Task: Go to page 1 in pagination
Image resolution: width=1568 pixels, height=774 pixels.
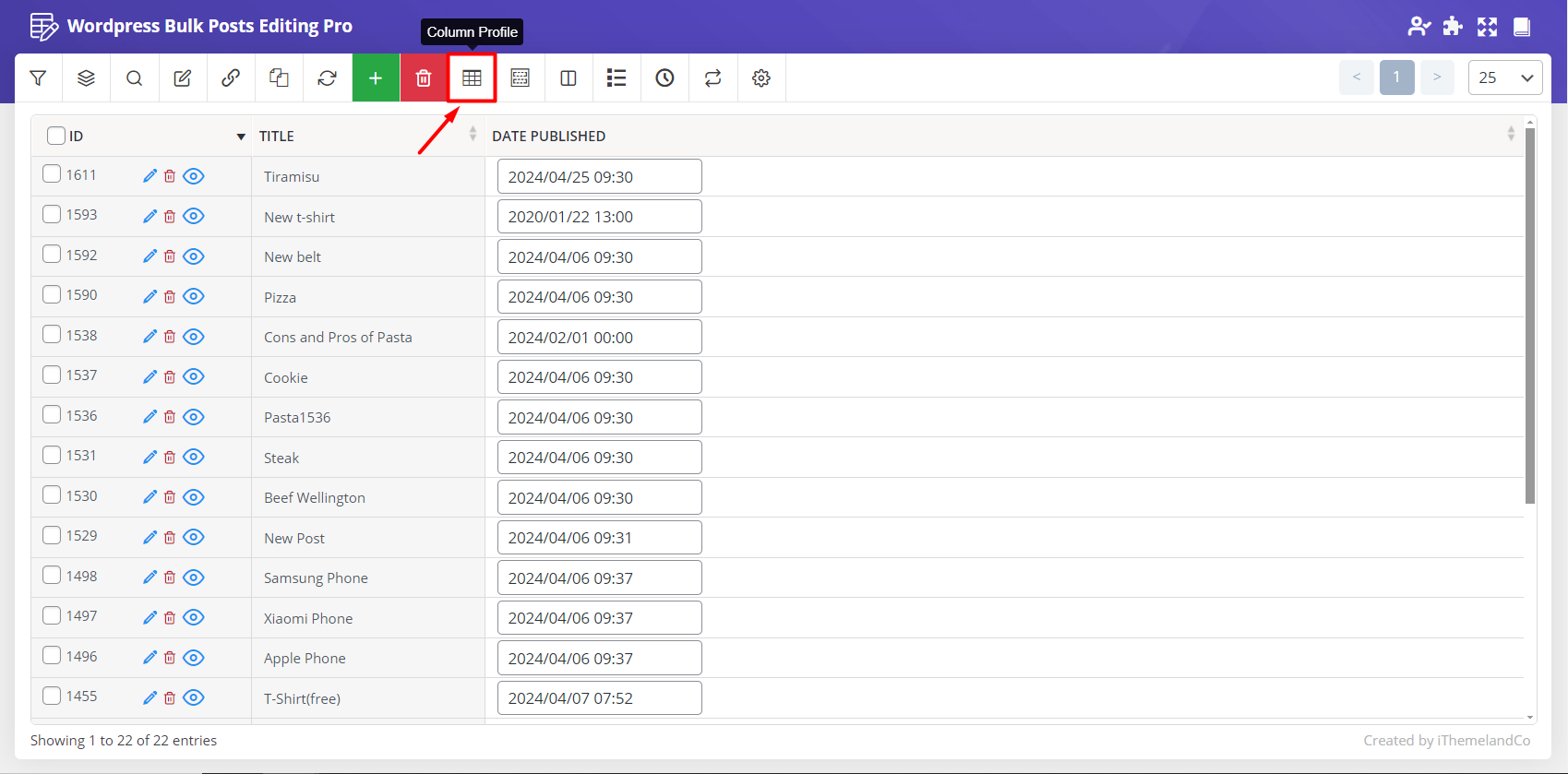Action: click(x=1396, y=77)
